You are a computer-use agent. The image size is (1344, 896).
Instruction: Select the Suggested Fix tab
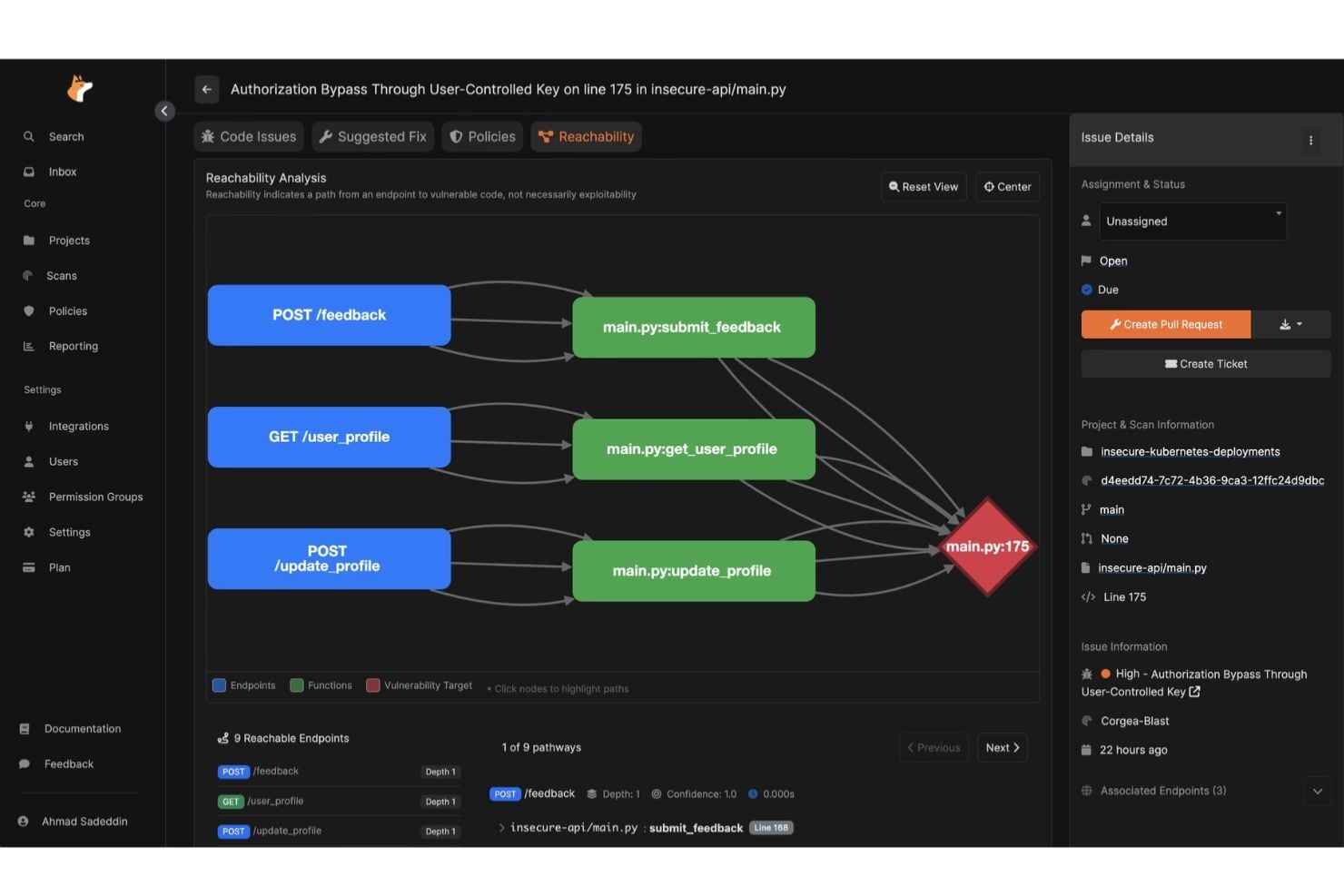tap(372, 136)
